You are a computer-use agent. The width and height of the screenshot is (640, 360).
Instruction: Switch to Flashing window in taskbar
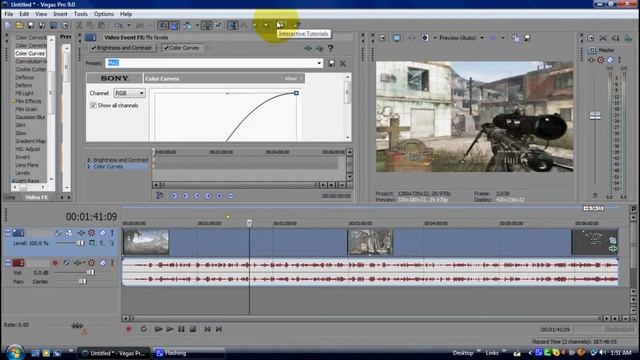point(188,353)
